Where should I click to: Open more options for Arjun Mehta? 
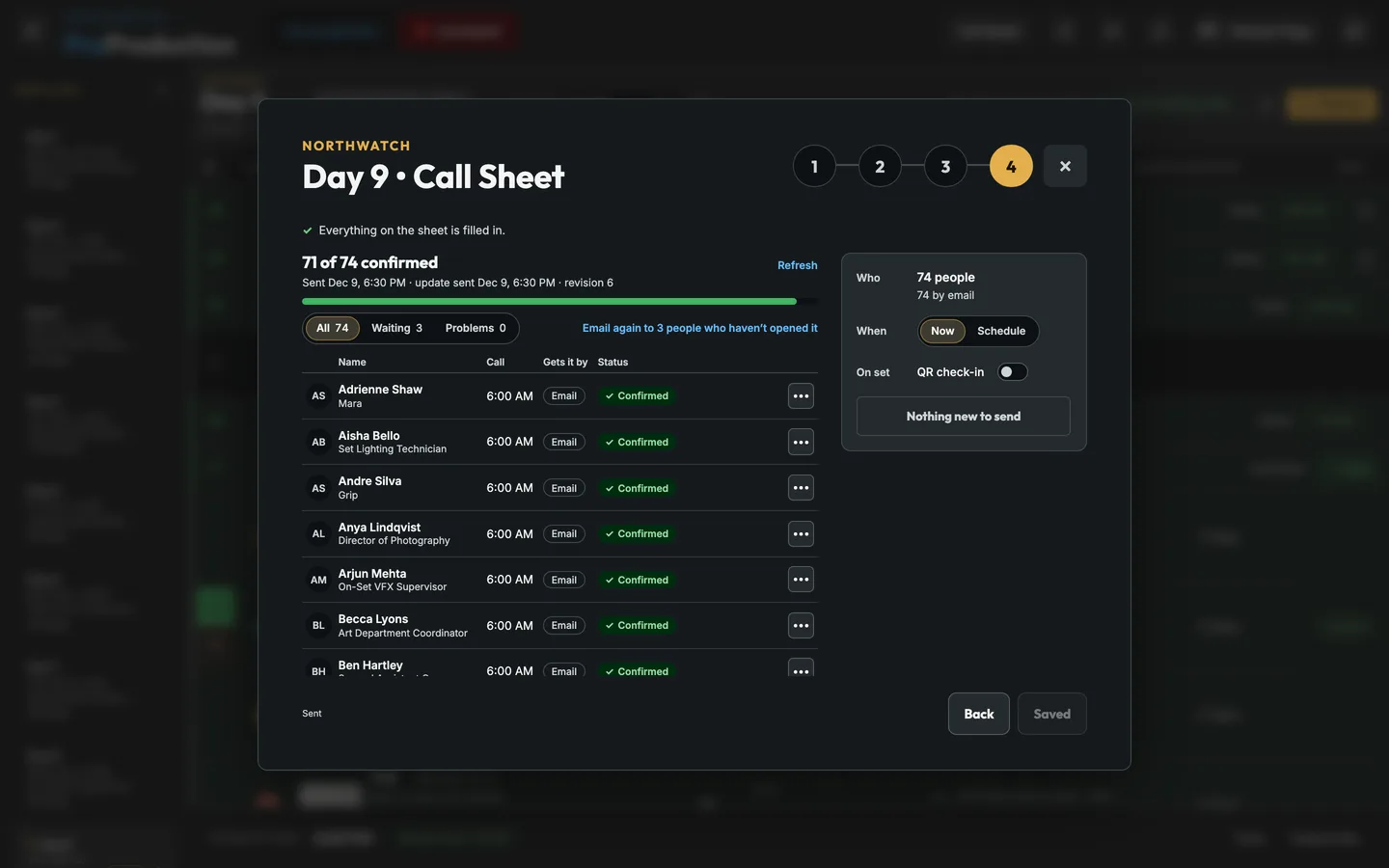801,580
